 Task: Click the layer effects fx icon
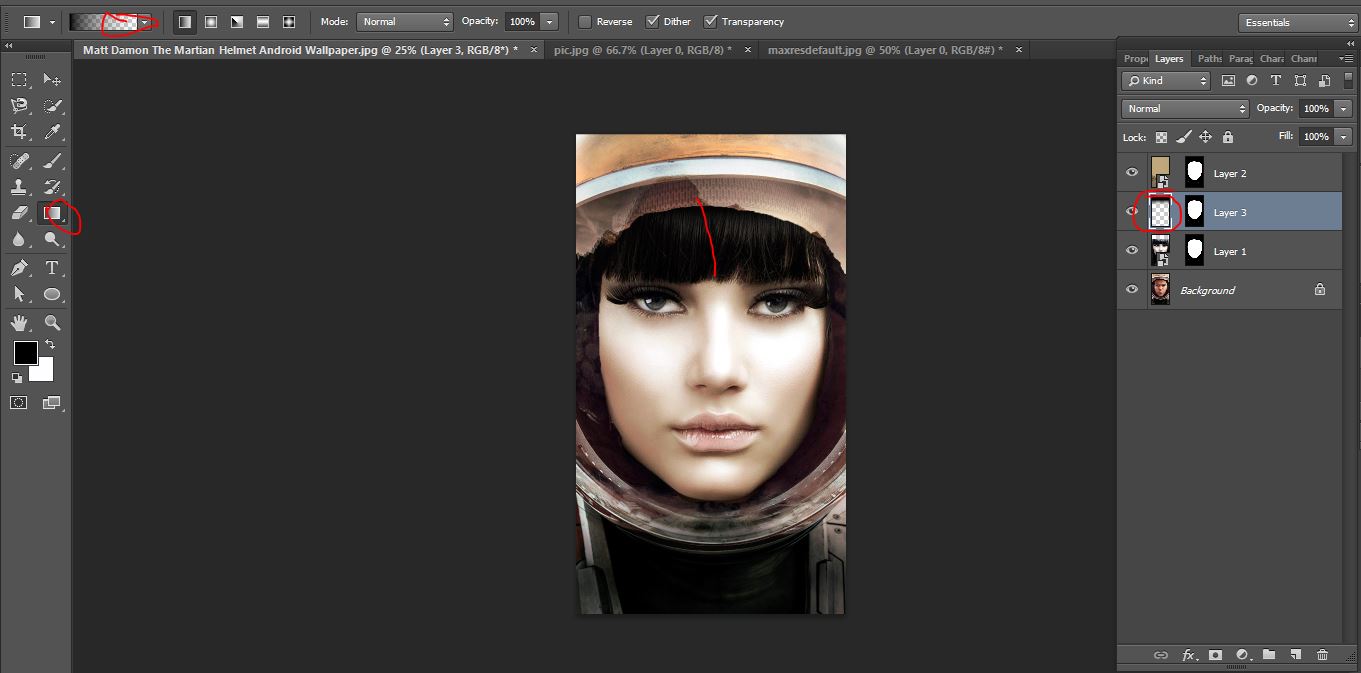[1188, 655]
